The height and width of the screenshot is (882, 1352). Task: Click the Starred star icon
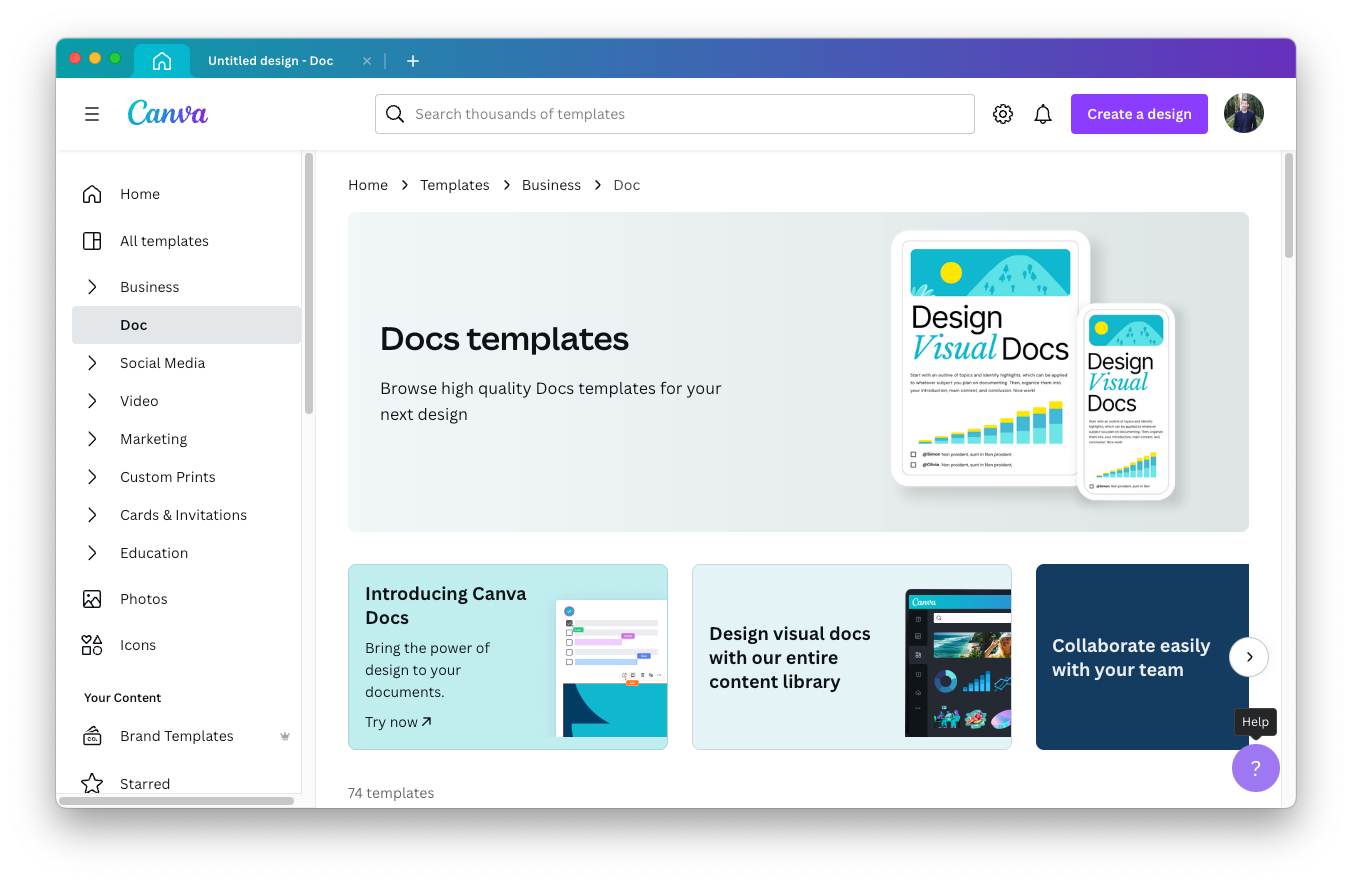92,783
